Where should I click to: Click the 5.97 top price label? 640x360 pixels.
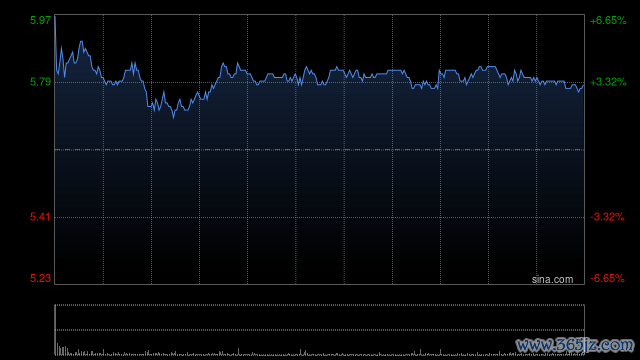(x=40, y=20)
